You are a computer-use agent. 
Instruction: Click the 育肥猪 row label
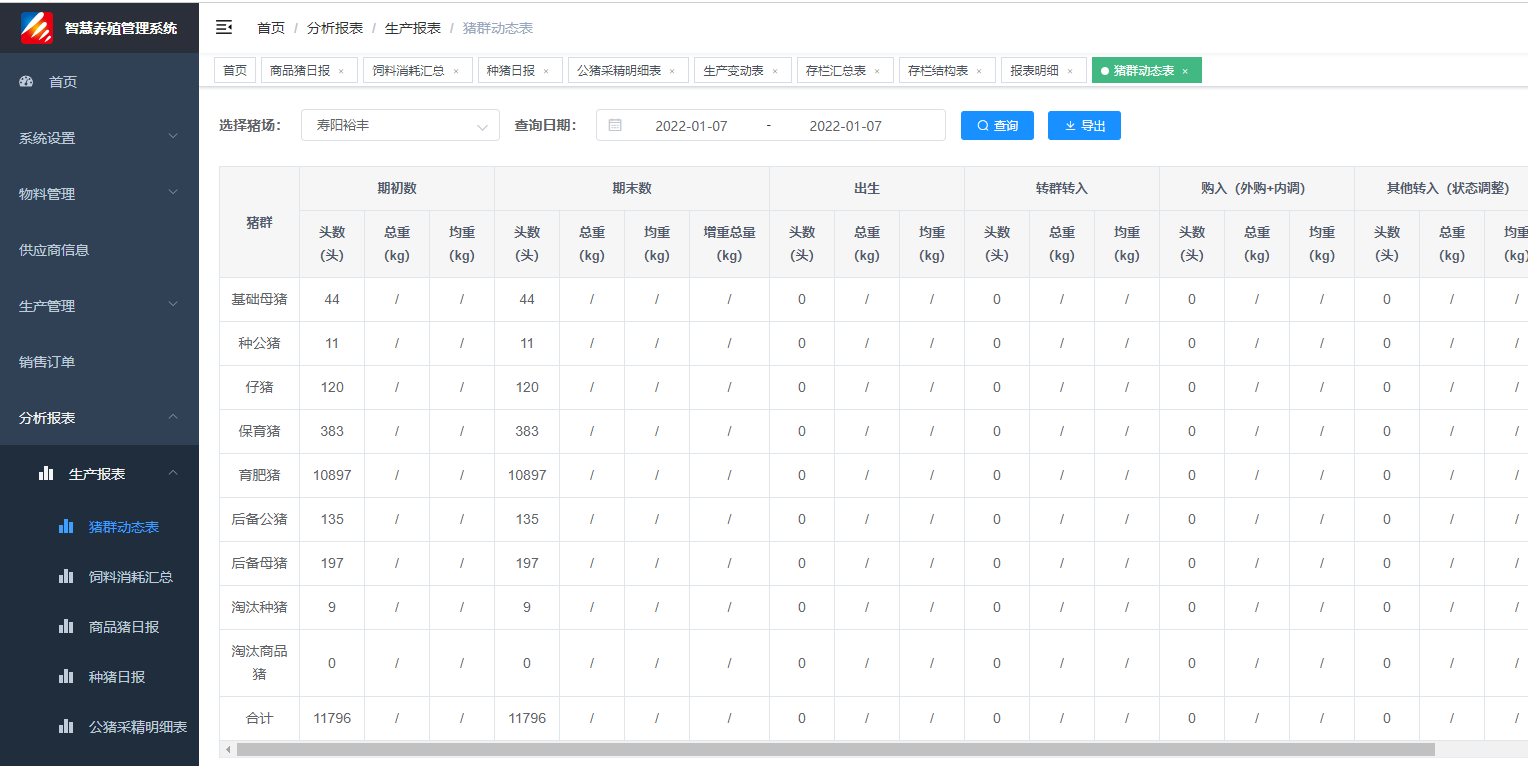click(x=259, y=475)
